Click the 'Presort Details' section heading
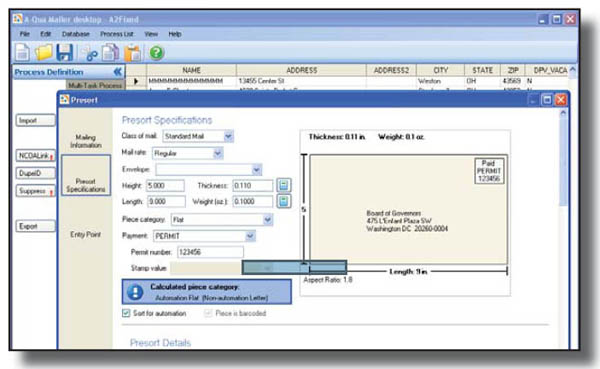 pyautogui.click(x=160, y=343)
